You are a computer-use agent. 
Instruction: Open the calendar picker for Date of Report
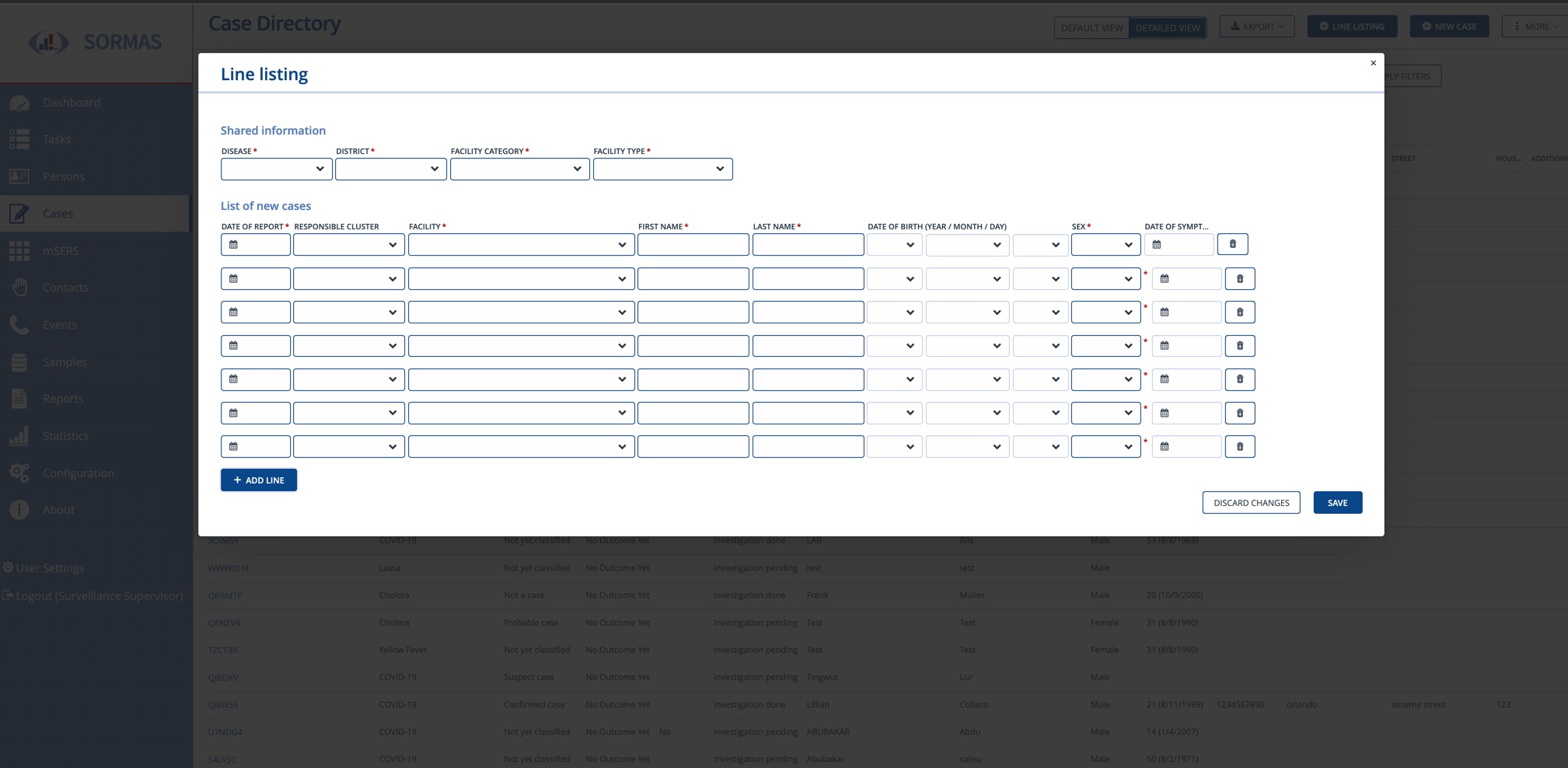click(x=232, y=243)
